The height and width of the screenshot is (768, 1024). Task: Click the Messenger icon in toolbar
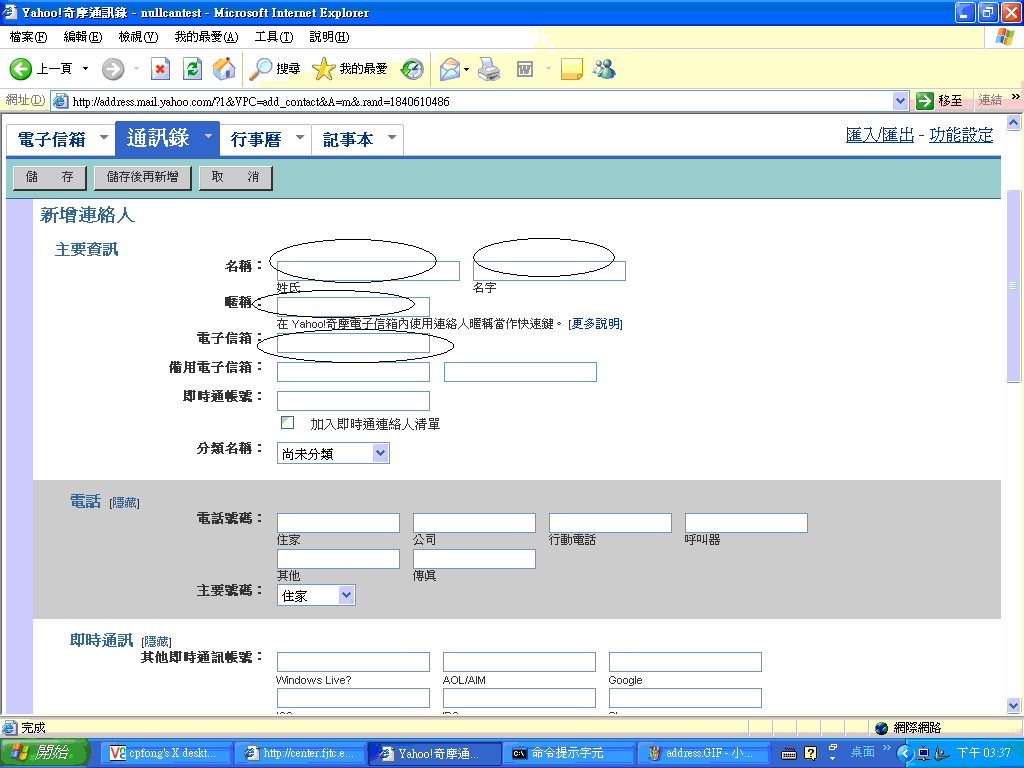pyautogui.click(x=604, y=69)
